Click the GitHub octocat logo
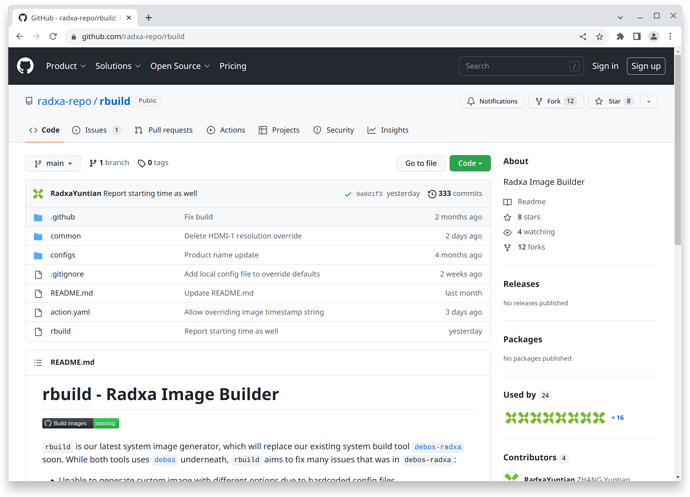690x497 pixels. pos(25,66)
